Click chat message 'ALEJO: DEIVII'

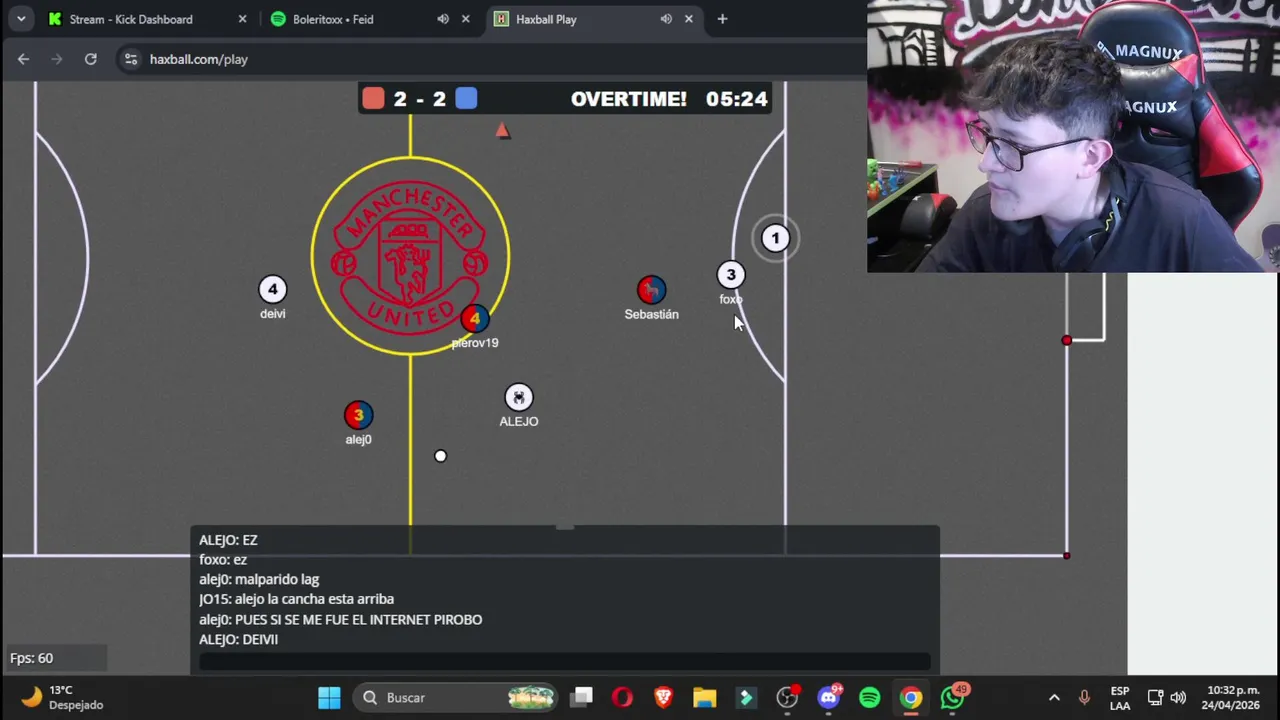(x=238, y=639)
